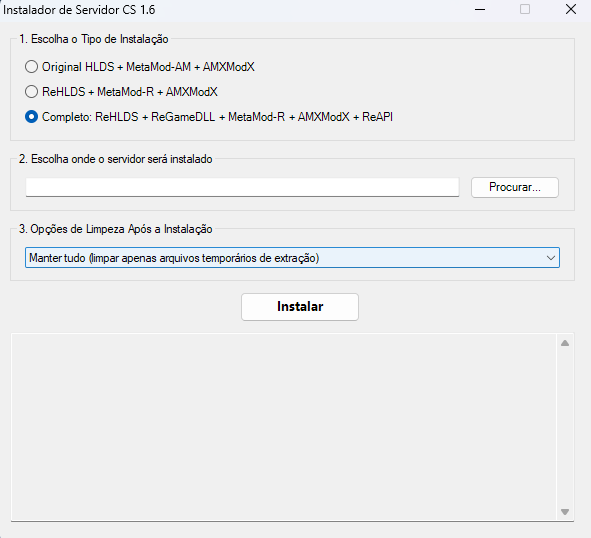Click the log scrollbar up arrow
The width and height of the screenshot is (591, 538).
pyautogui.click(x=565, y=343)
